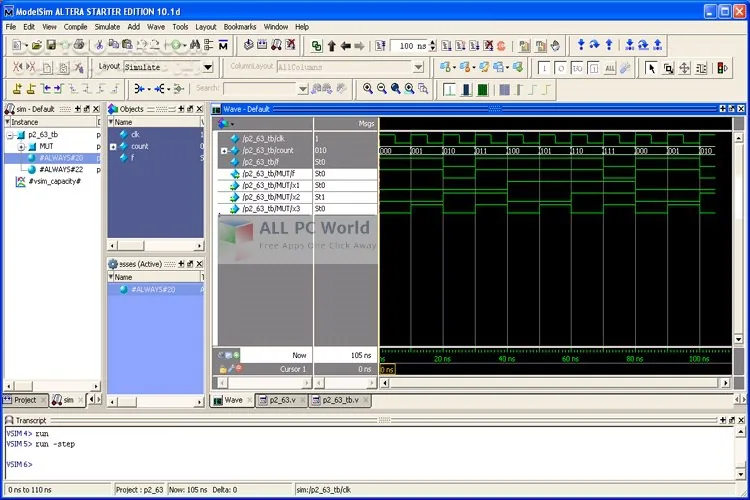Switch to the Project tab

(x=25, y=400)
